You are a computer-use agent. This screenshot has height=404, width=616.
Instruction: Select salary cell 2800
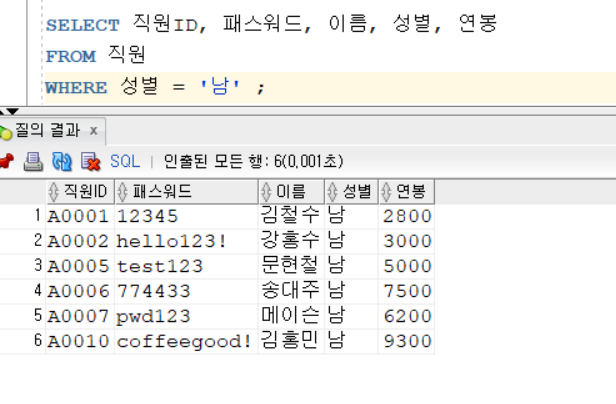[407, 216]
